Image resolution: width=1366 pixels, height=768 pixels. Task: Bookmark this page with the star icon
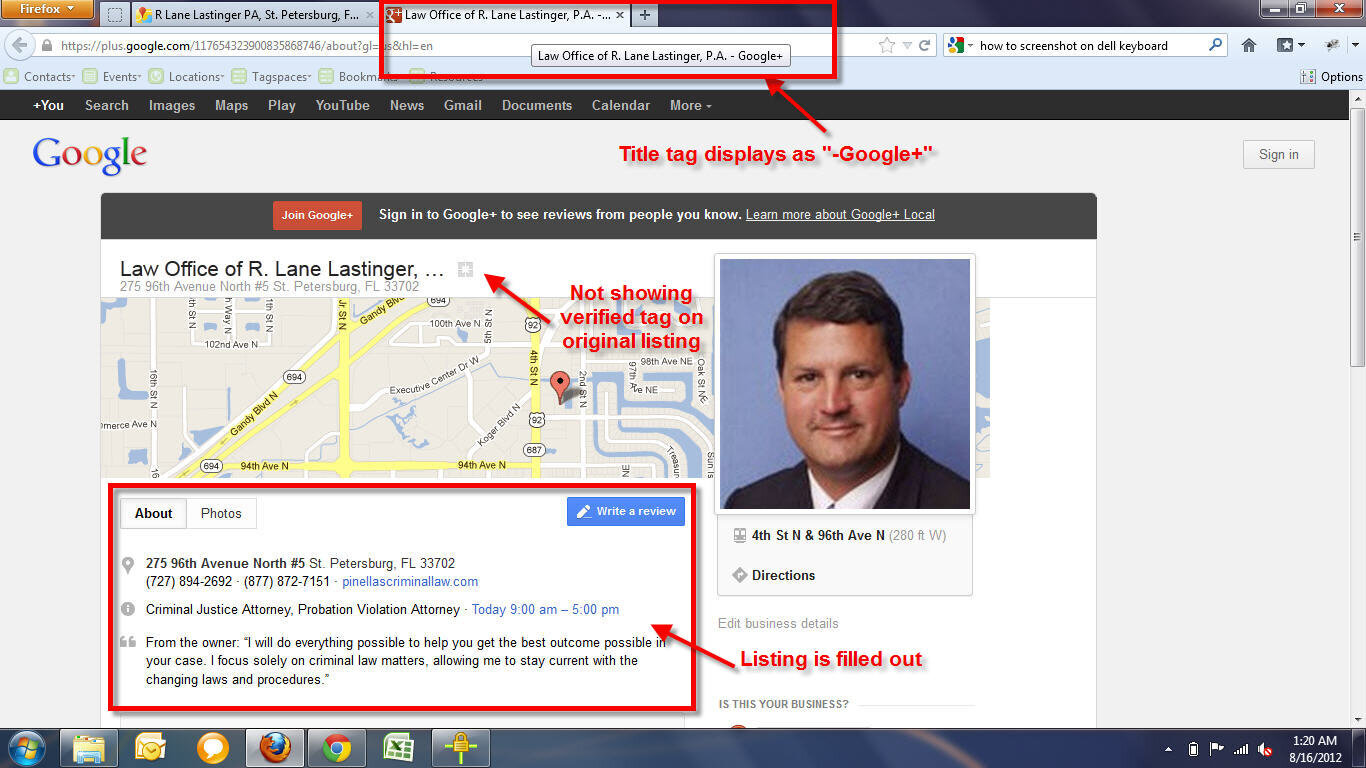tap(886, 46)
